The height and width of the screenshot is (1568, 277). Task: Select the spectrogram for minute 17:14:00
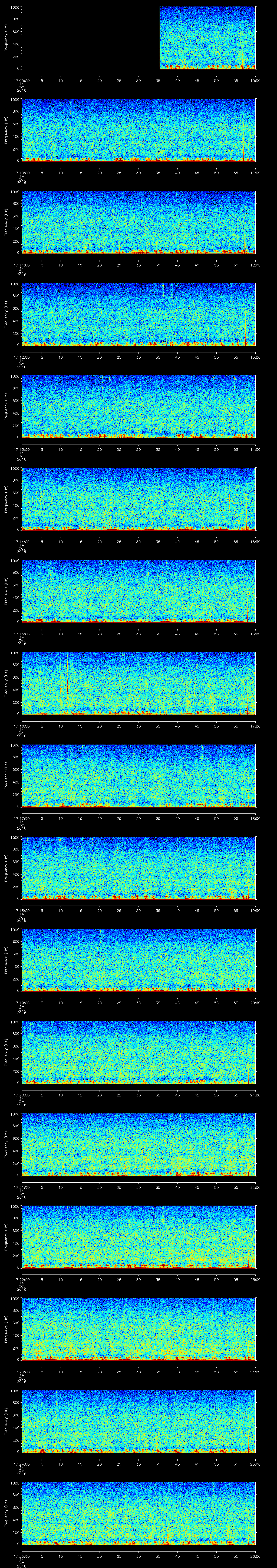coord(139,499)
